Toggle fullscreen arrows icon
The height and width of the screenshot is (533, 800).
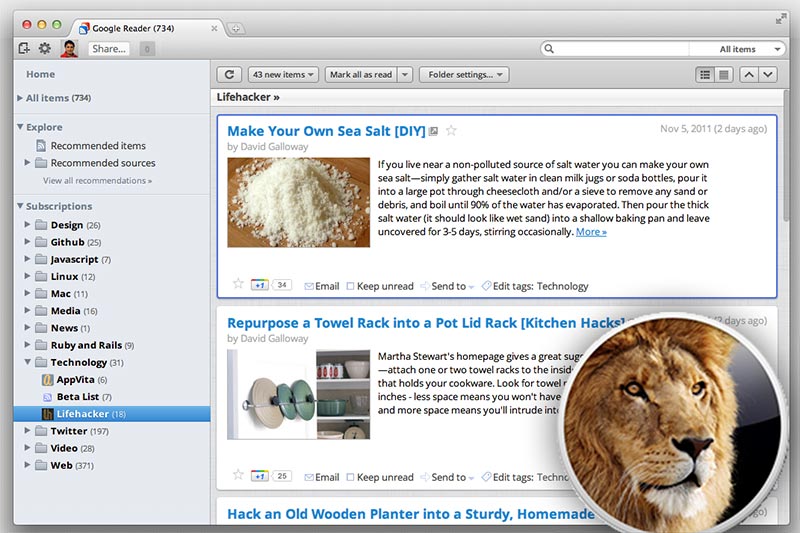tap(781, 19)
